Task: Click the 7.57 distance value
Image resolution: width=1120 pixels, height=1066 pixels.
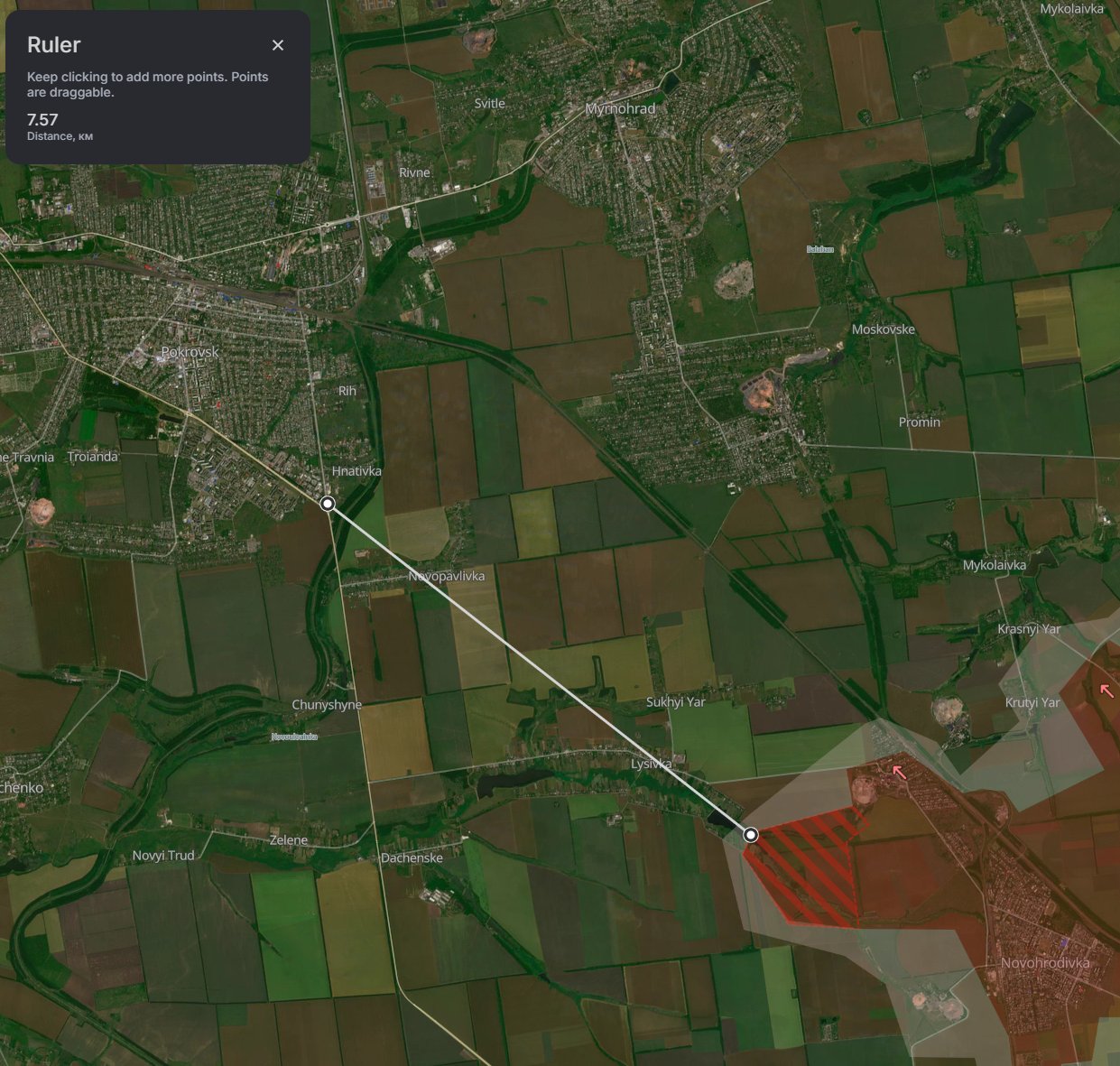Action: pyautogui.click(x=42, y=119)
